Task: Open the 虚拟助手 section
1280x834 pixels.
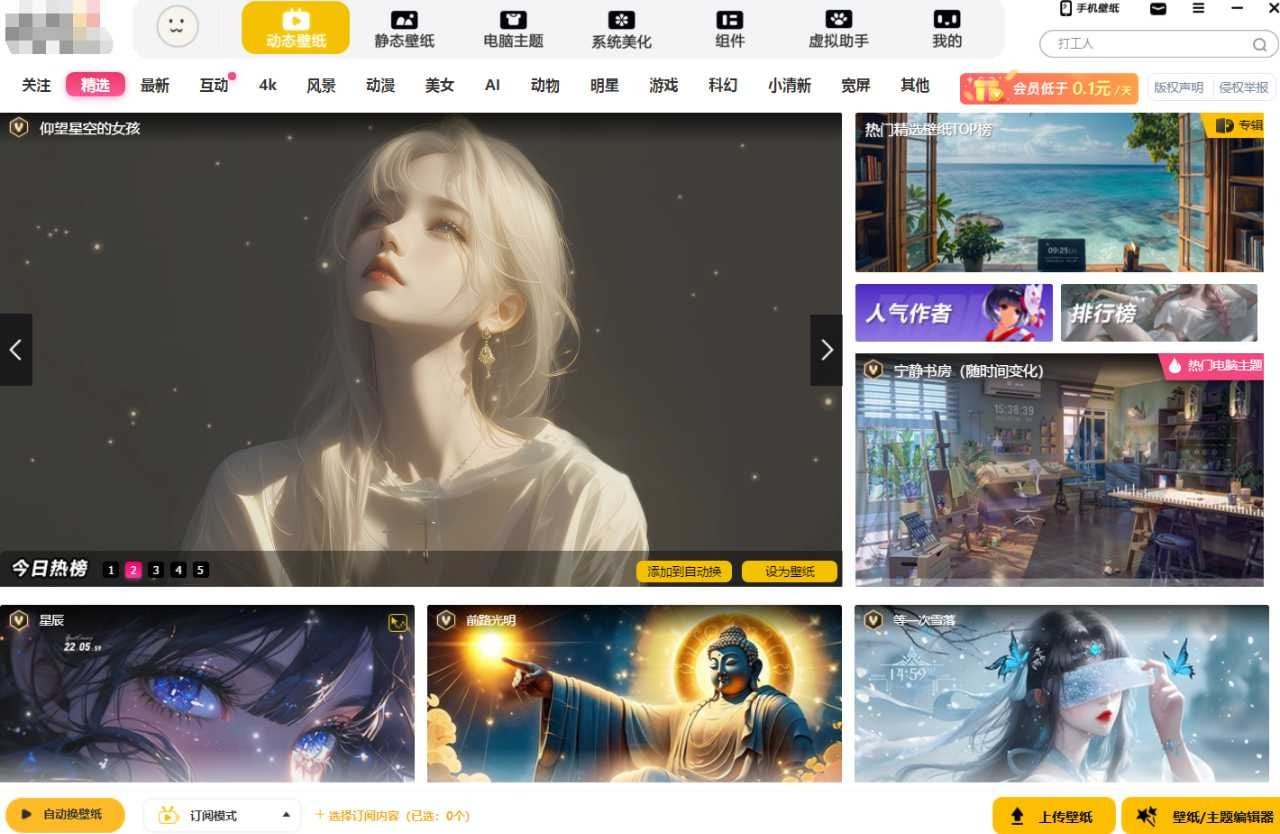Action: tap(837, 28)
